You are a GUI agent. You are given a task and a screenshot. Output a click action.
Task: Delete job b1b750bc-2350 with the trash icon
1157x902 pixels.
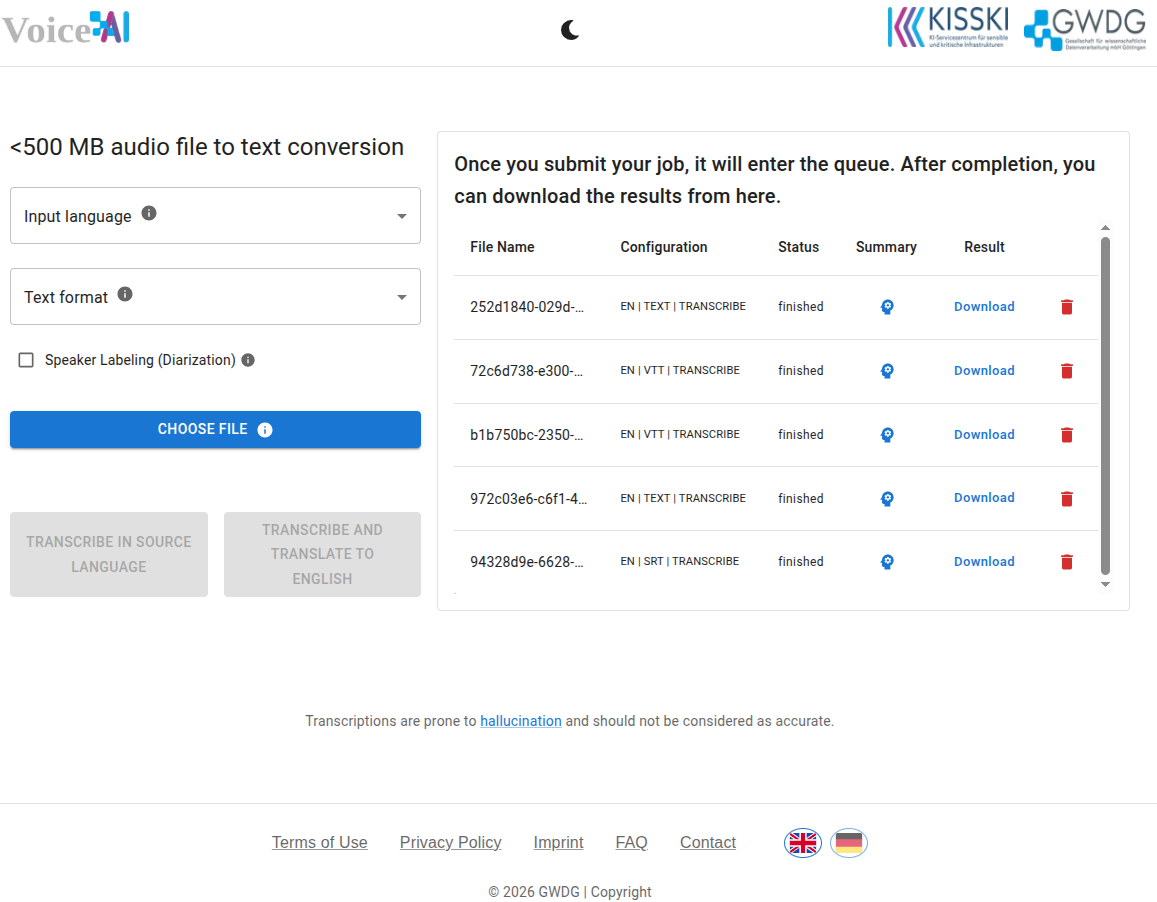[x=1067, y=434]
